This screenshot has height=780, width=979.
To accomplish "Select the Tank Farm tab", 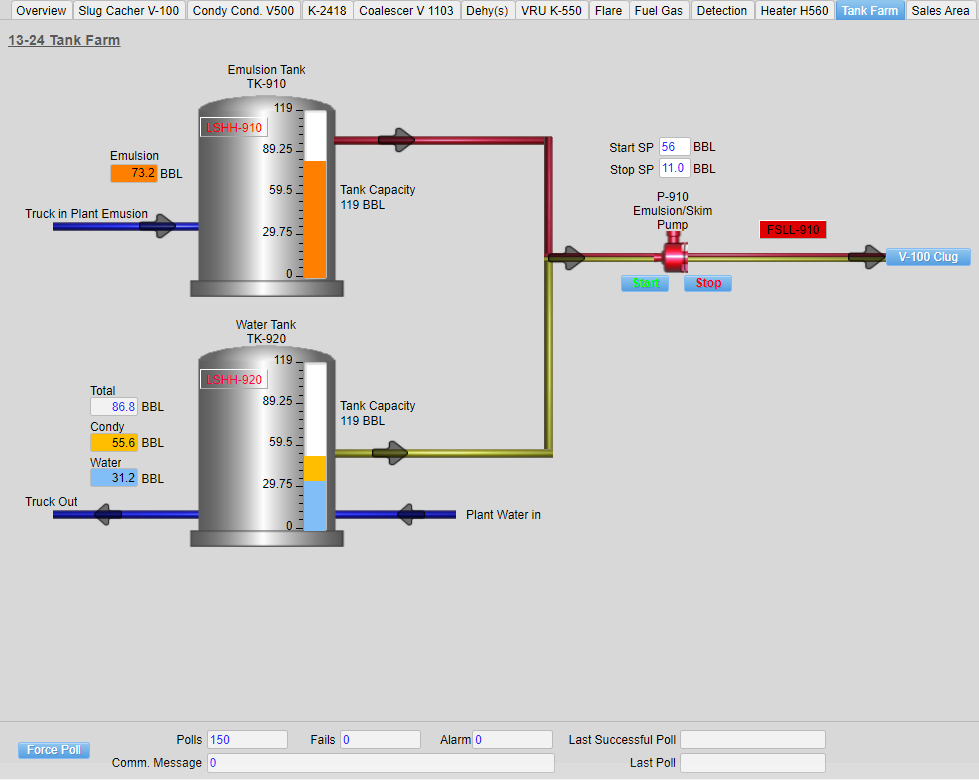I will point(870,11).
